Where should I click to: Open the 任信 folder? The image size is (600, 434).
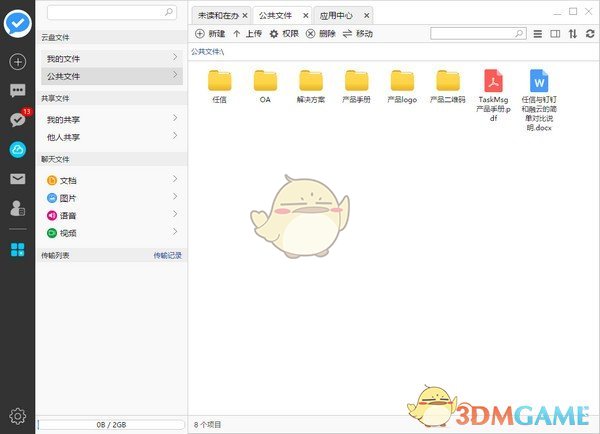pos(220,86)
